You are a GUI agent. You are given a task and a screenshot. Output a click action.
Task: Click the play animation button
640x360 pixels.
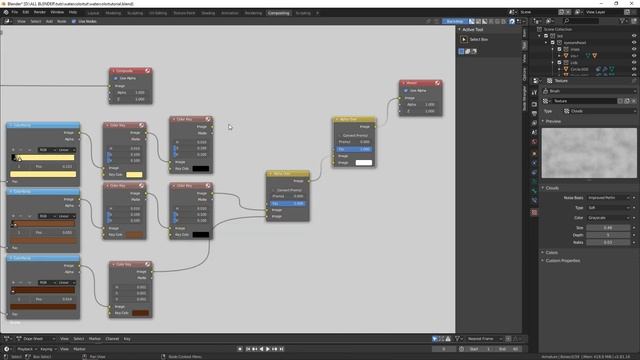tap(268, 349)
